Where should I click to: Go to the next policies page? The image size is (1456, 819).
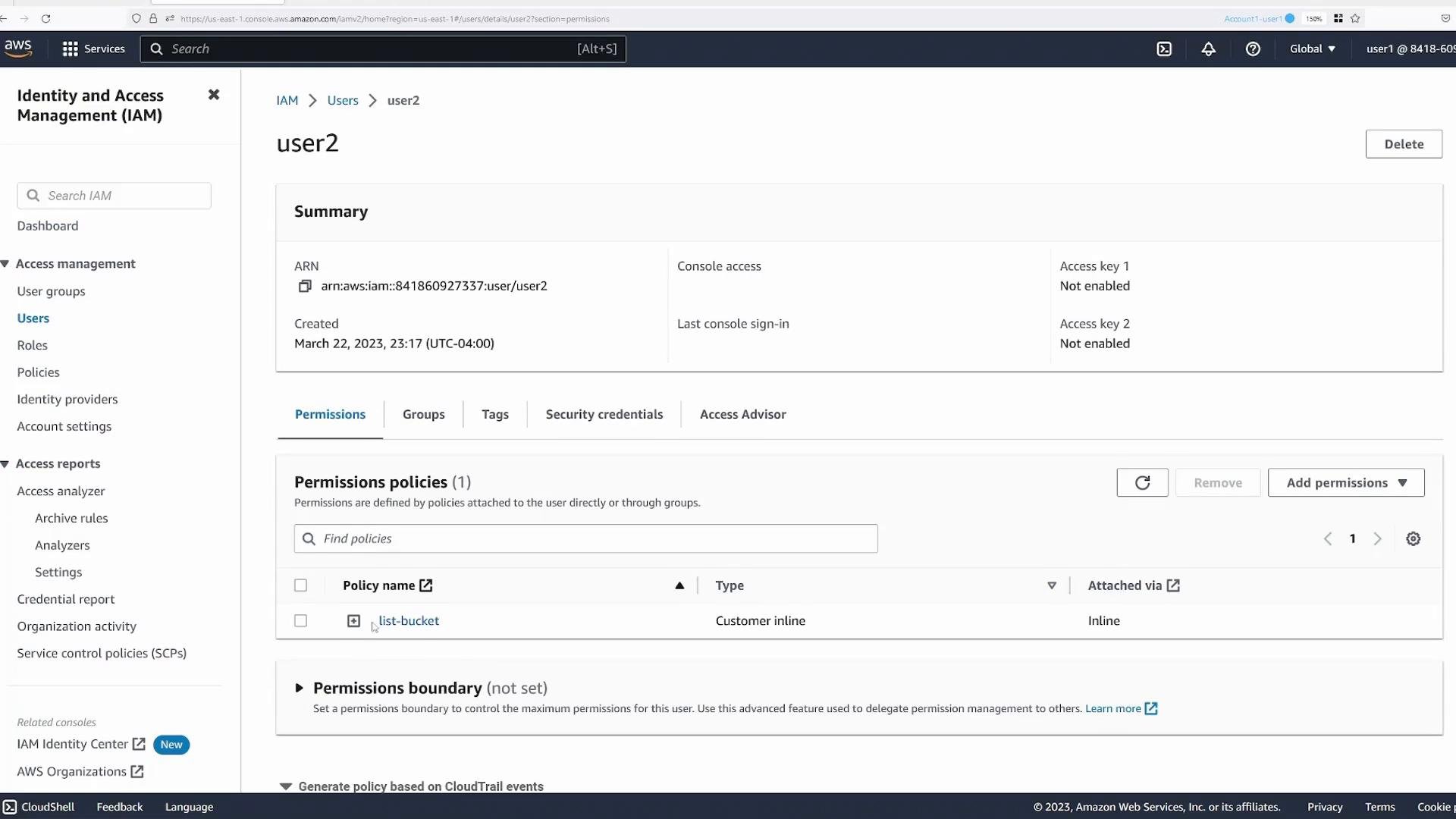click(x=1377, y=538)
